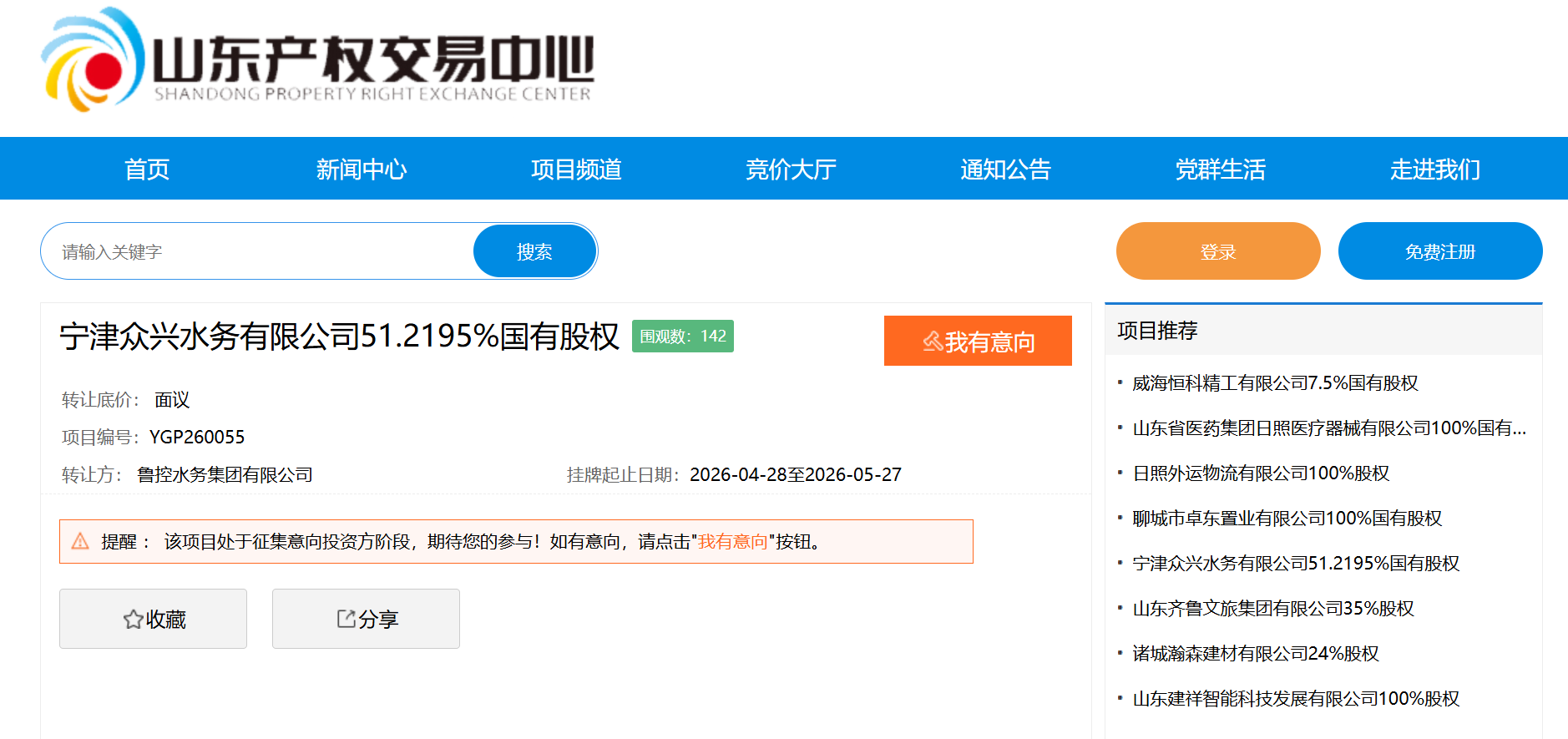Click the Shandong Property Exchange Center logo
This screenshot has height=739, width=1568.
click(x=317, y=60)
